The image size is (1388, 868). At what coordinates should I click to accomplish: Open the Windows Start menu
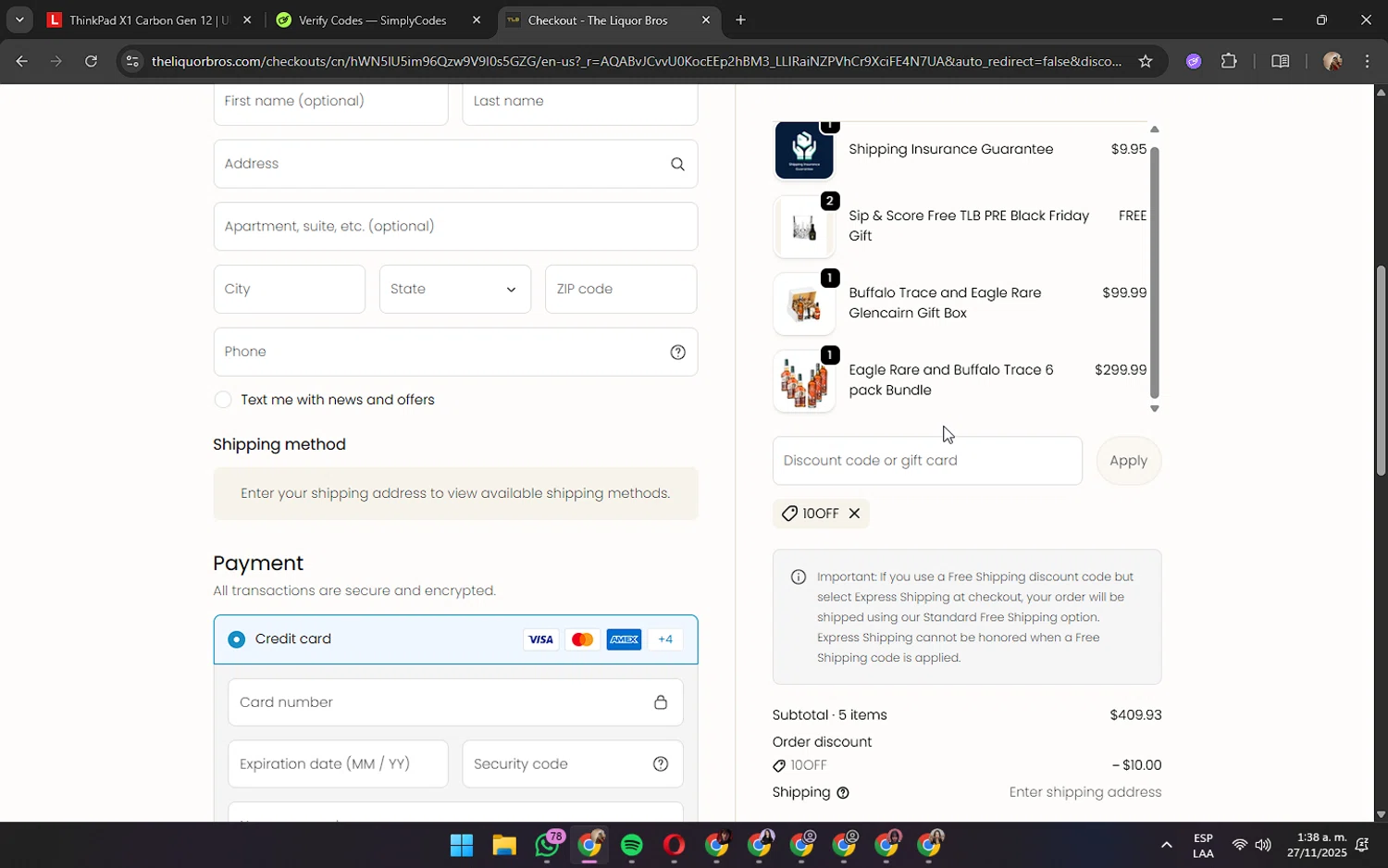click(462, 845)
